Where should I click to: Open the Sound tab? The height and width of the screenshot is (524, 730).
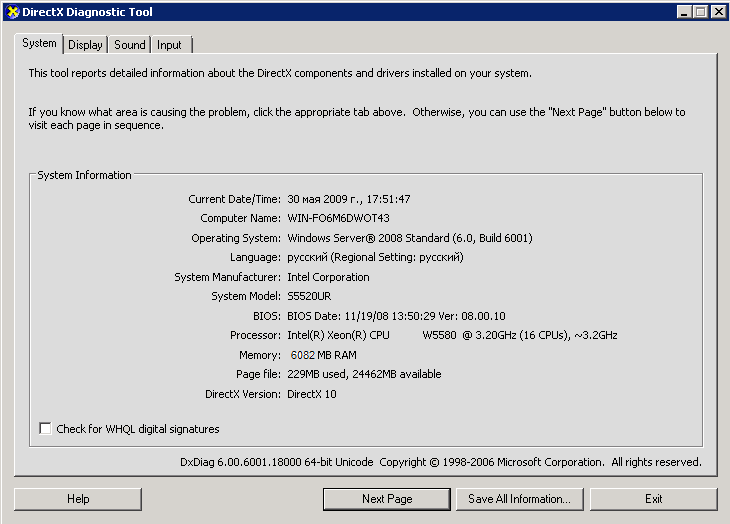click(x=130, y=45)
